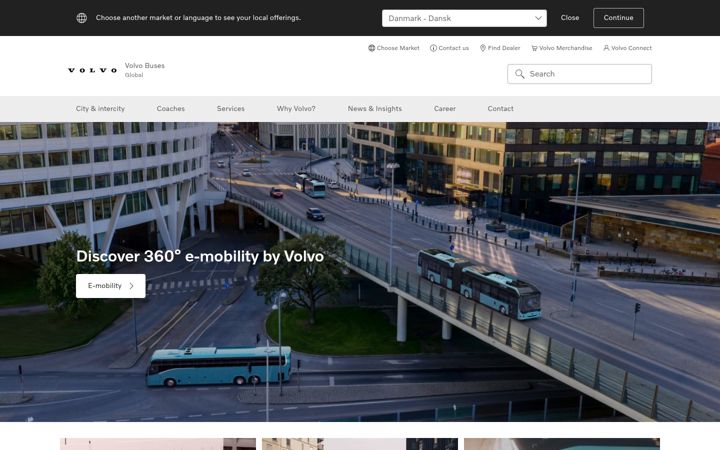Screen dimensions: 720x450
Task: Click the magnifier search icon
Action: point(519,74)
